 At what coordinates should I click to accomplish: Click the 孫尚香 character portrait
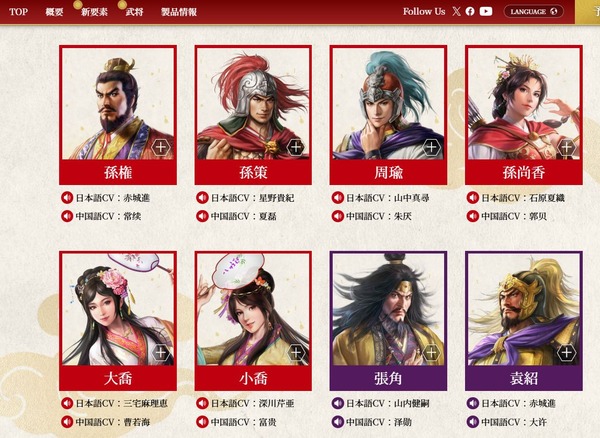524,103
